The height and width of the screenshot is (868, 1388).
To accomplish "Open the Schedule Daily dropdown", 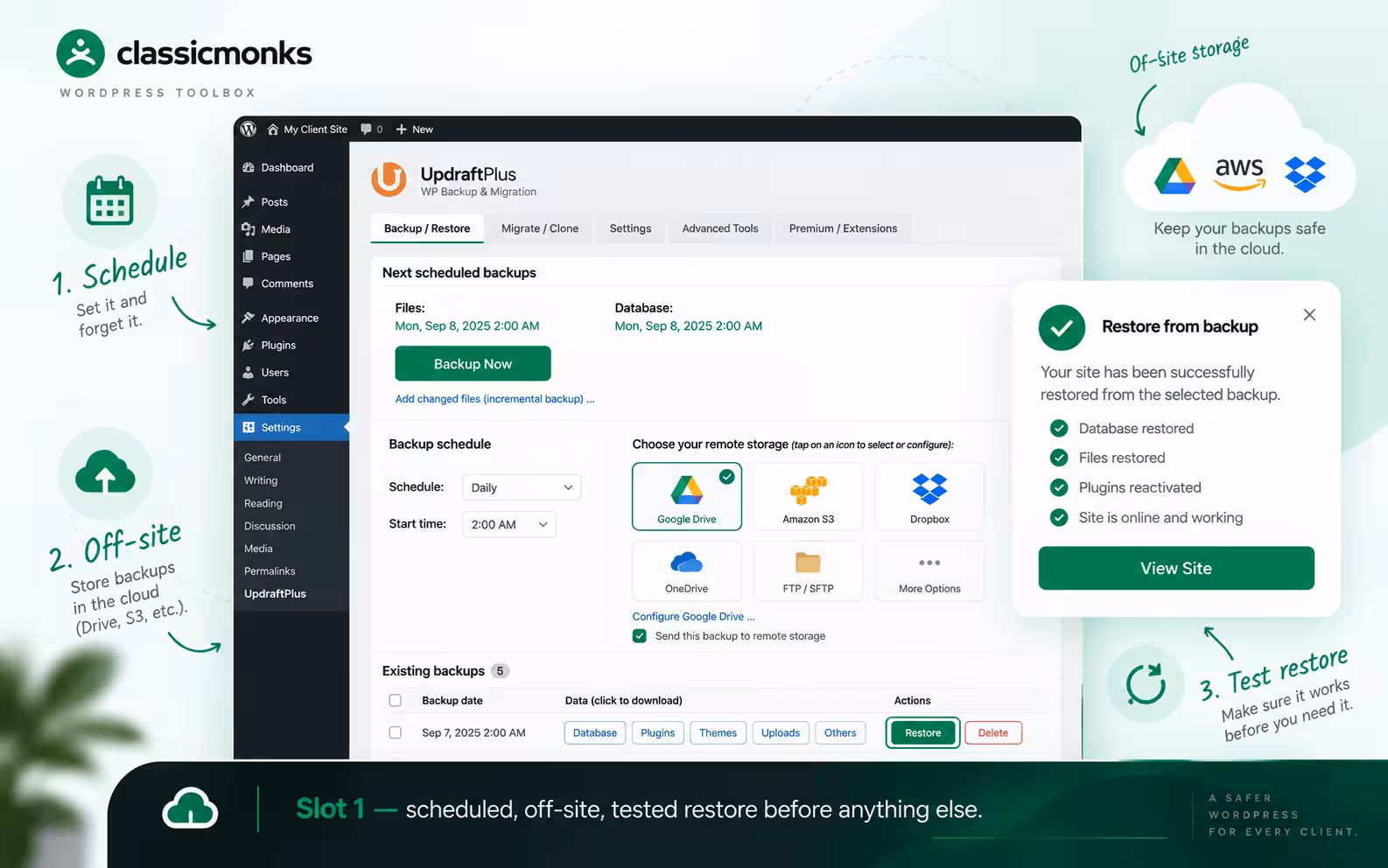I will tap(522, 487).
